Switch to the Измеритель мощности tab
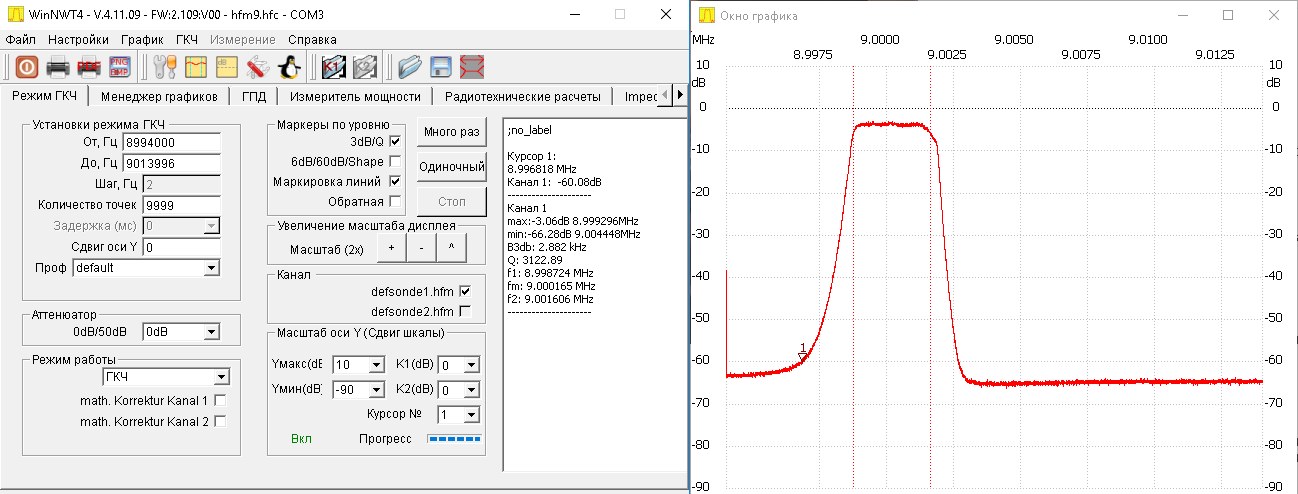The height and width of the screenshot is (494, 1298). [355, 97]
